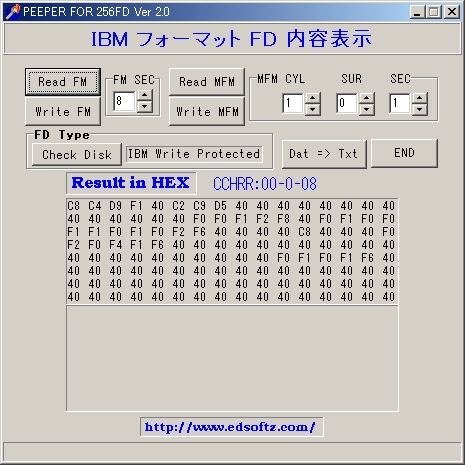Increase FM SEC value with up arrow
The height and width of the screenshot is (465, 465).
(x=144, y=95)
